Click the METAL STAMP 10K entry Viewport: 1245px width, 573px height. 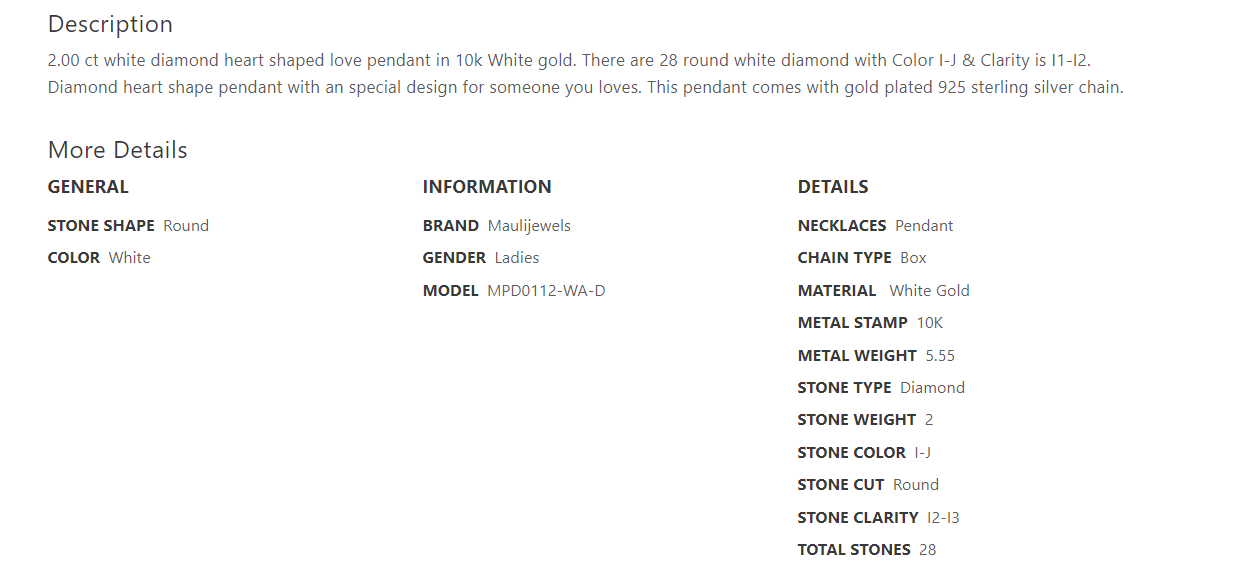click(870, 323)
